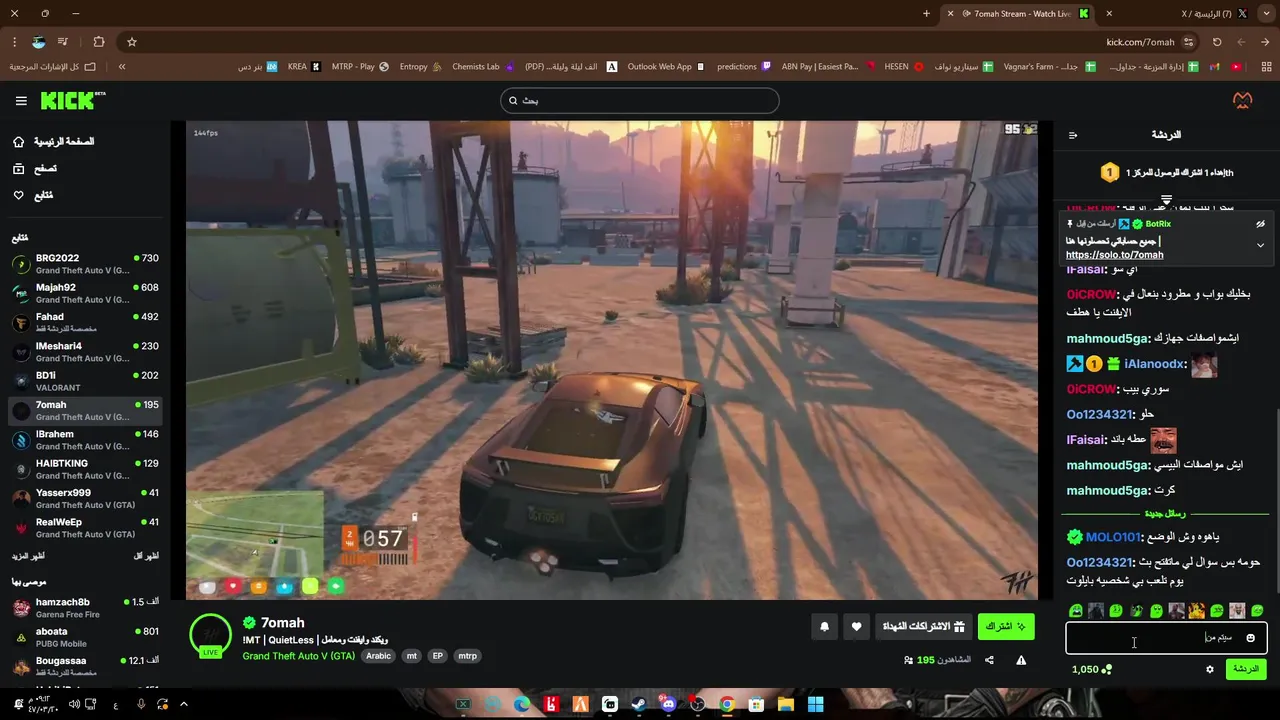1280x720 pixels.
Task: Open BD1i VALORANT channel in the sidebar
Action: [x=85, y=381]
